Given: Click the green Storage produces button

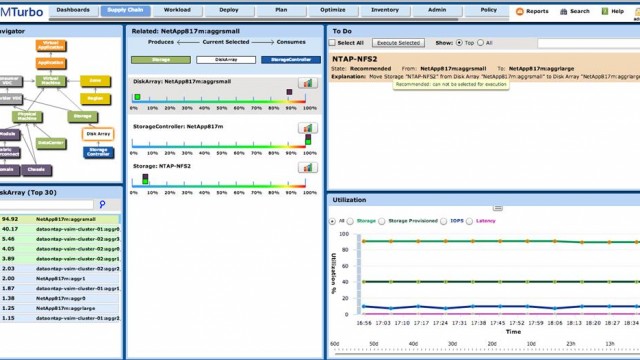Looking at the screenshot, I should pyautogui.click(x=161, y=60).
